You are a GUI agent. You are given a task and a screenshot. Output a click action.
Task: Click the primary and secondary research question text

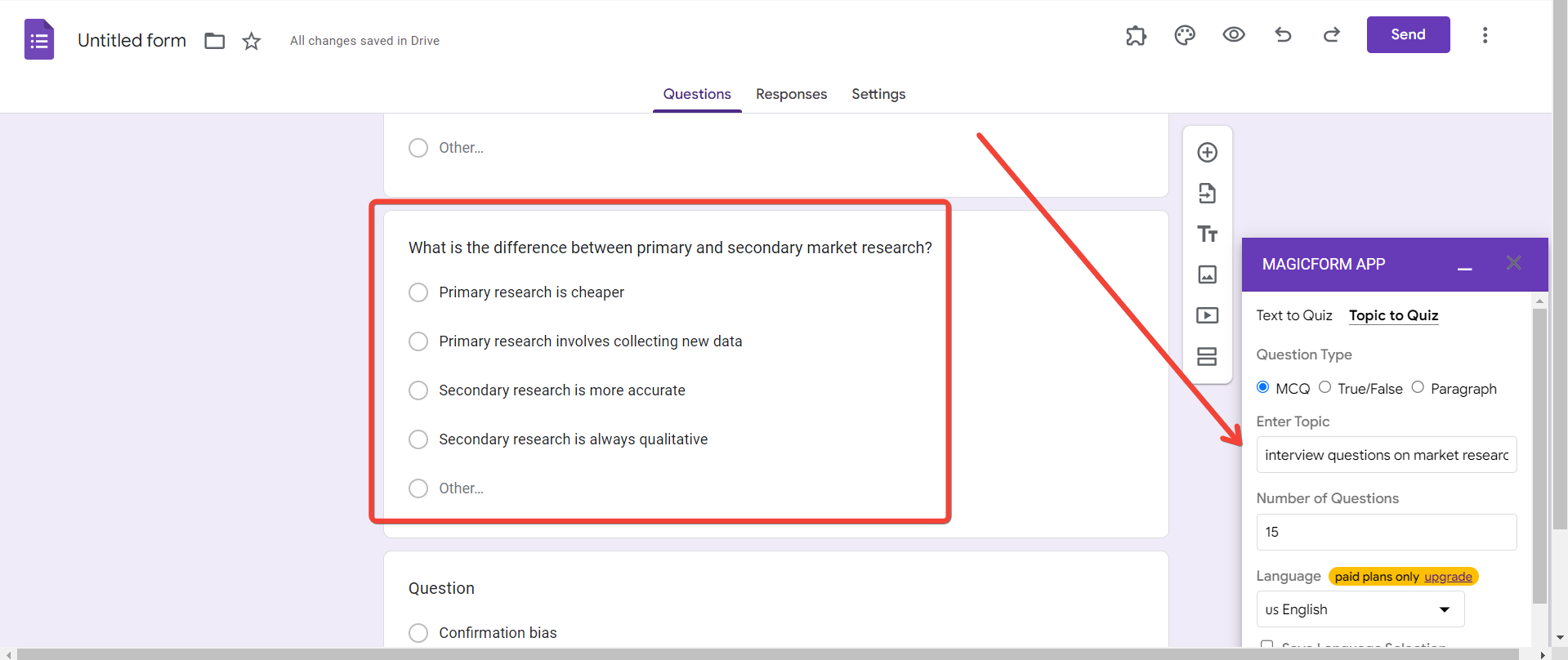[670, 247]
